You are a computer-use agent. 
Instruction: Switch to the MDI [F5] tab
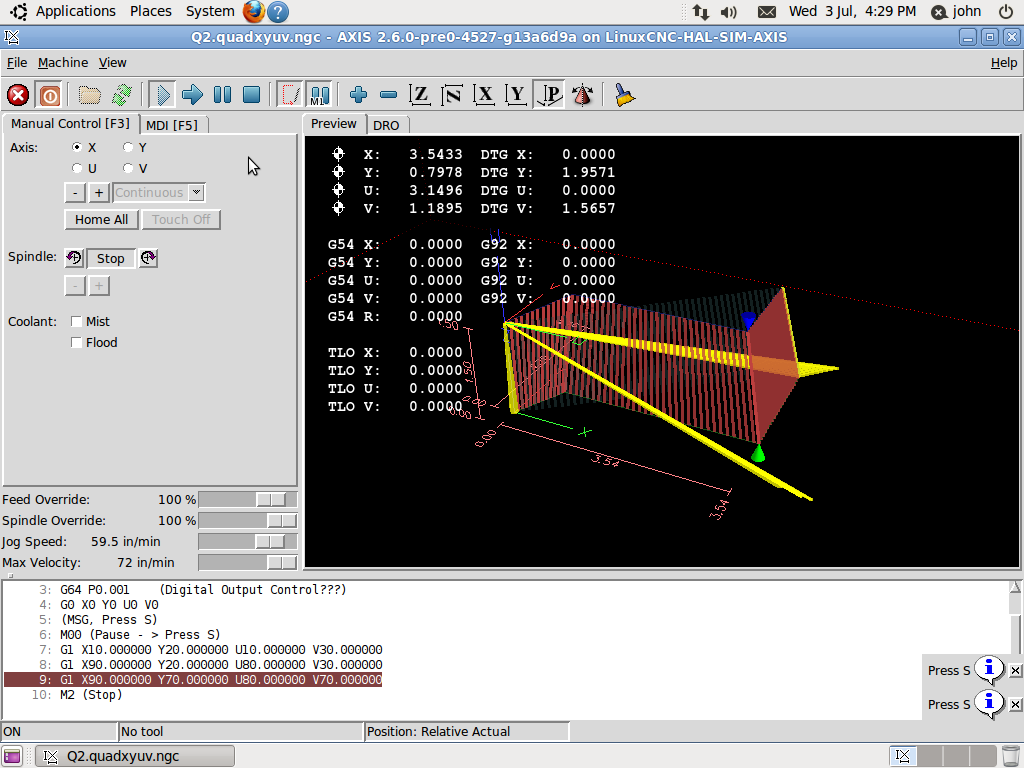pos(172,125)
